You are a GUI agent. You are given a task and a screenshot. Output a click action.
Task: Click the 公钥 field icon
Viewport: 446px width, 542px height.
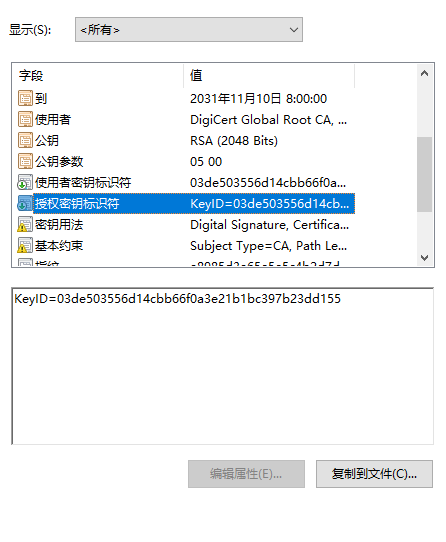coord(25,141)
